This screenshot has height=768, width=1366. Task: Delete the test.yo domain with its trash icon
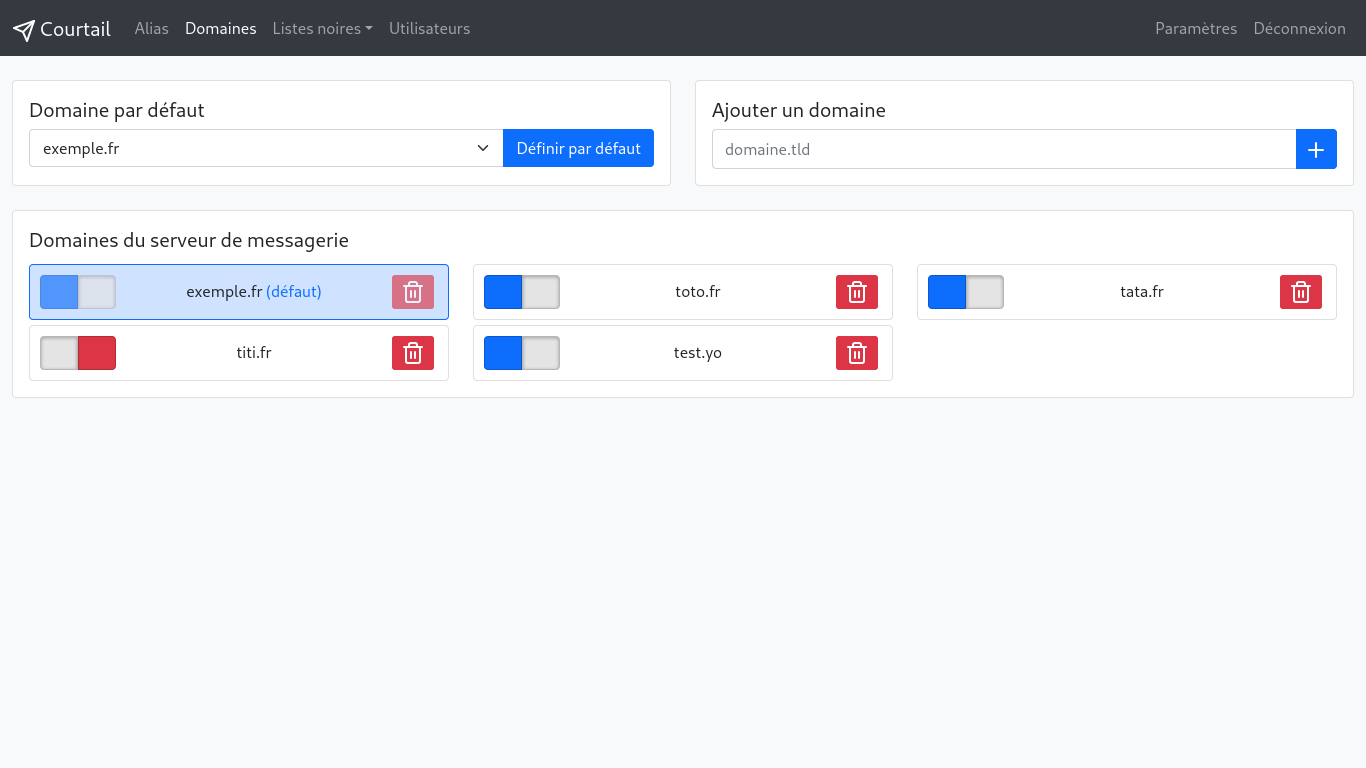point(857,353)
